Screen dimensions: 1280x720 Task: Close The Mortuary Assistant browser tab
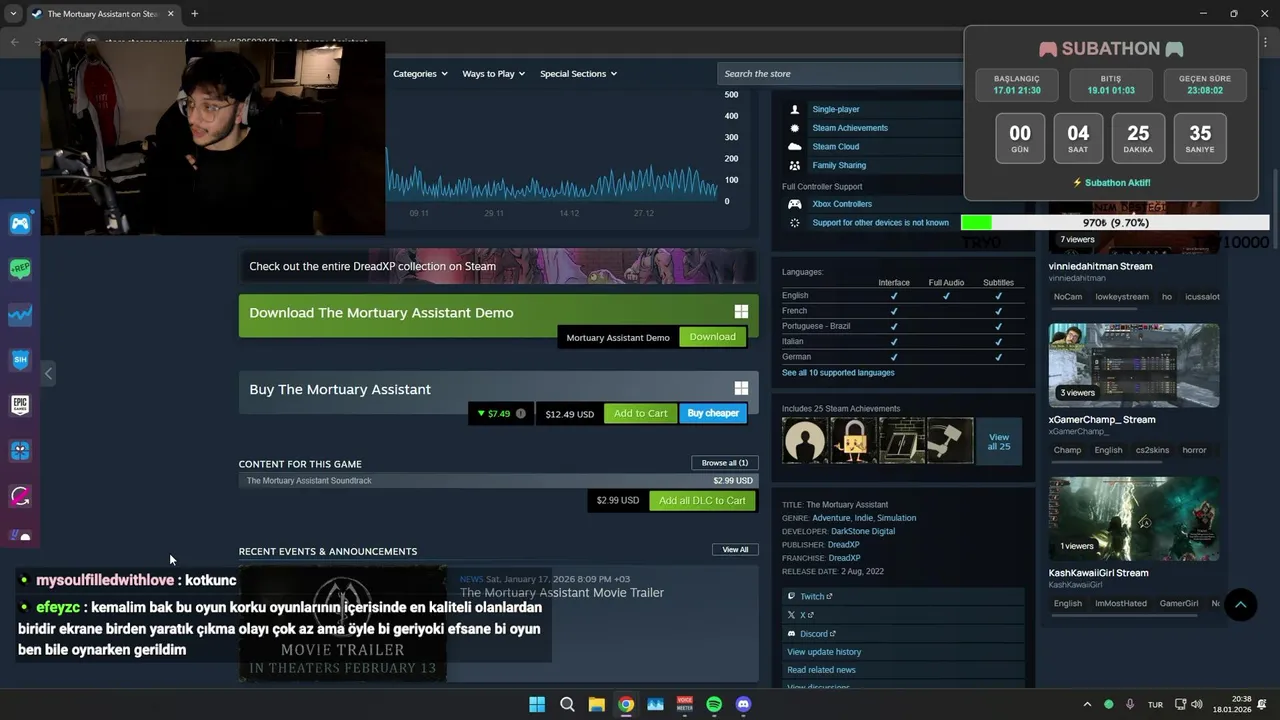(x=171, y=14)
